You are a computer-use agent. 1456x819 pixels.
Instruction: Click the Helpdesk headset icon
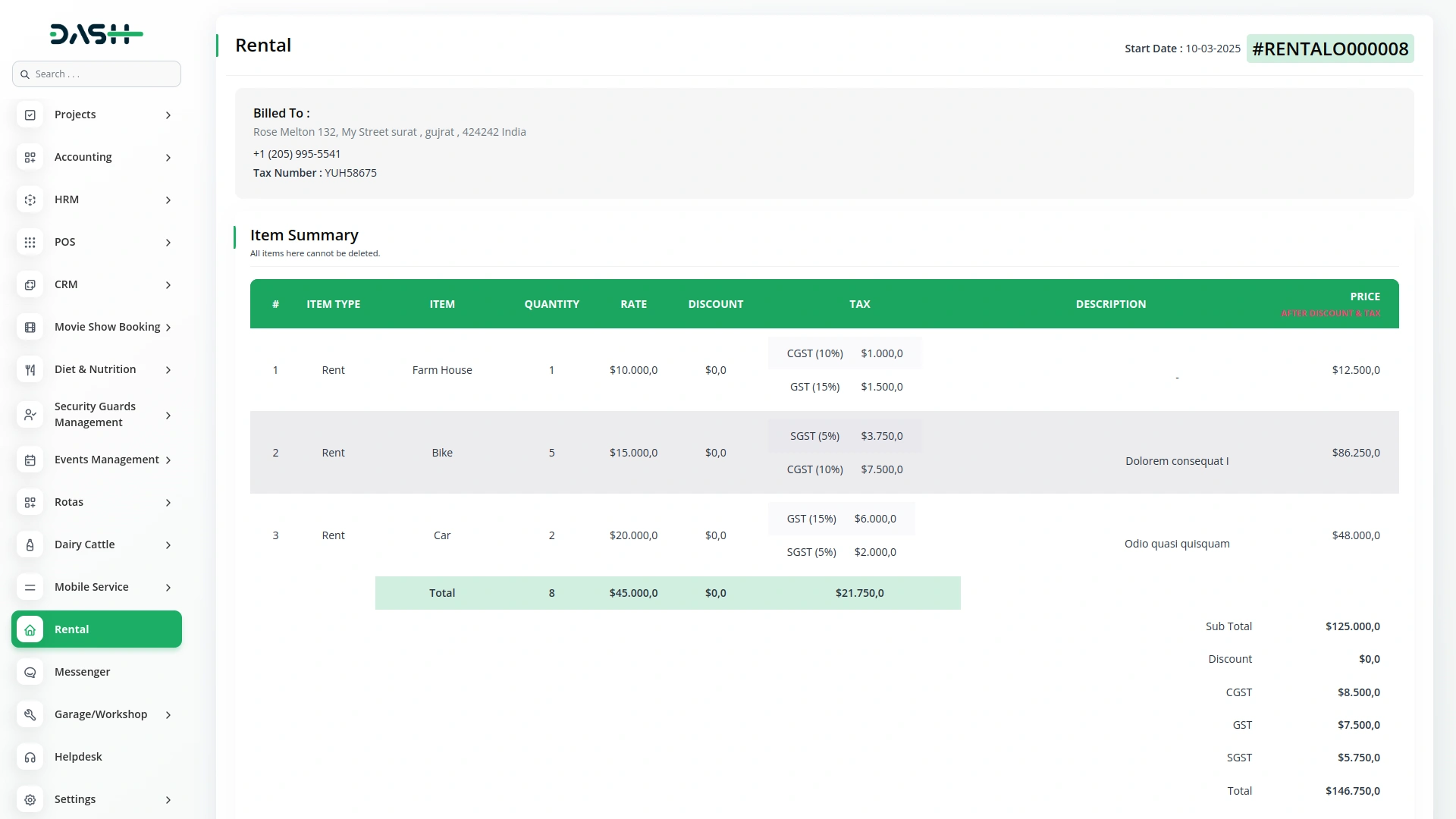pos(30,758)
